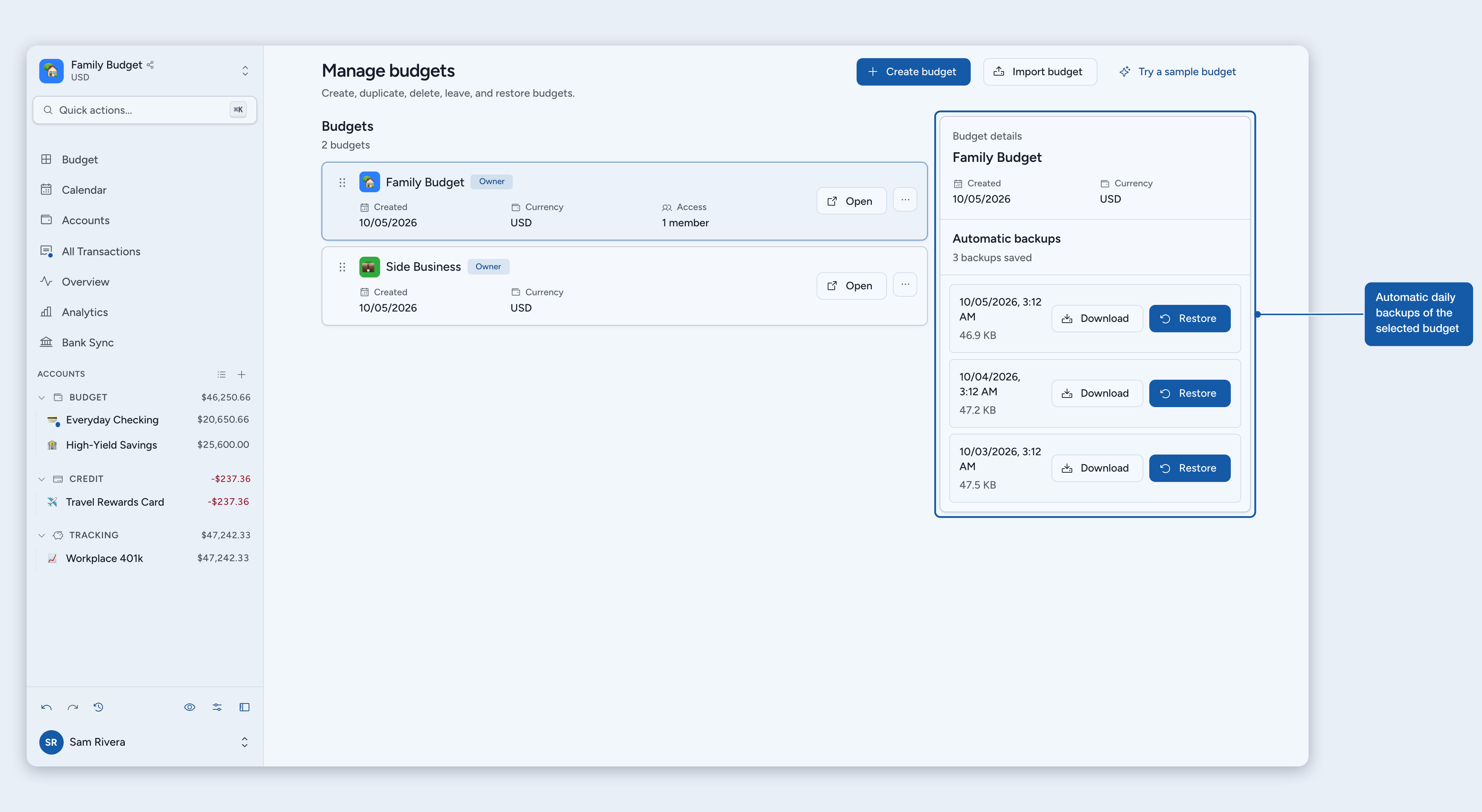Collapse the BUDGET accounts group

click(x=41, y=397)
